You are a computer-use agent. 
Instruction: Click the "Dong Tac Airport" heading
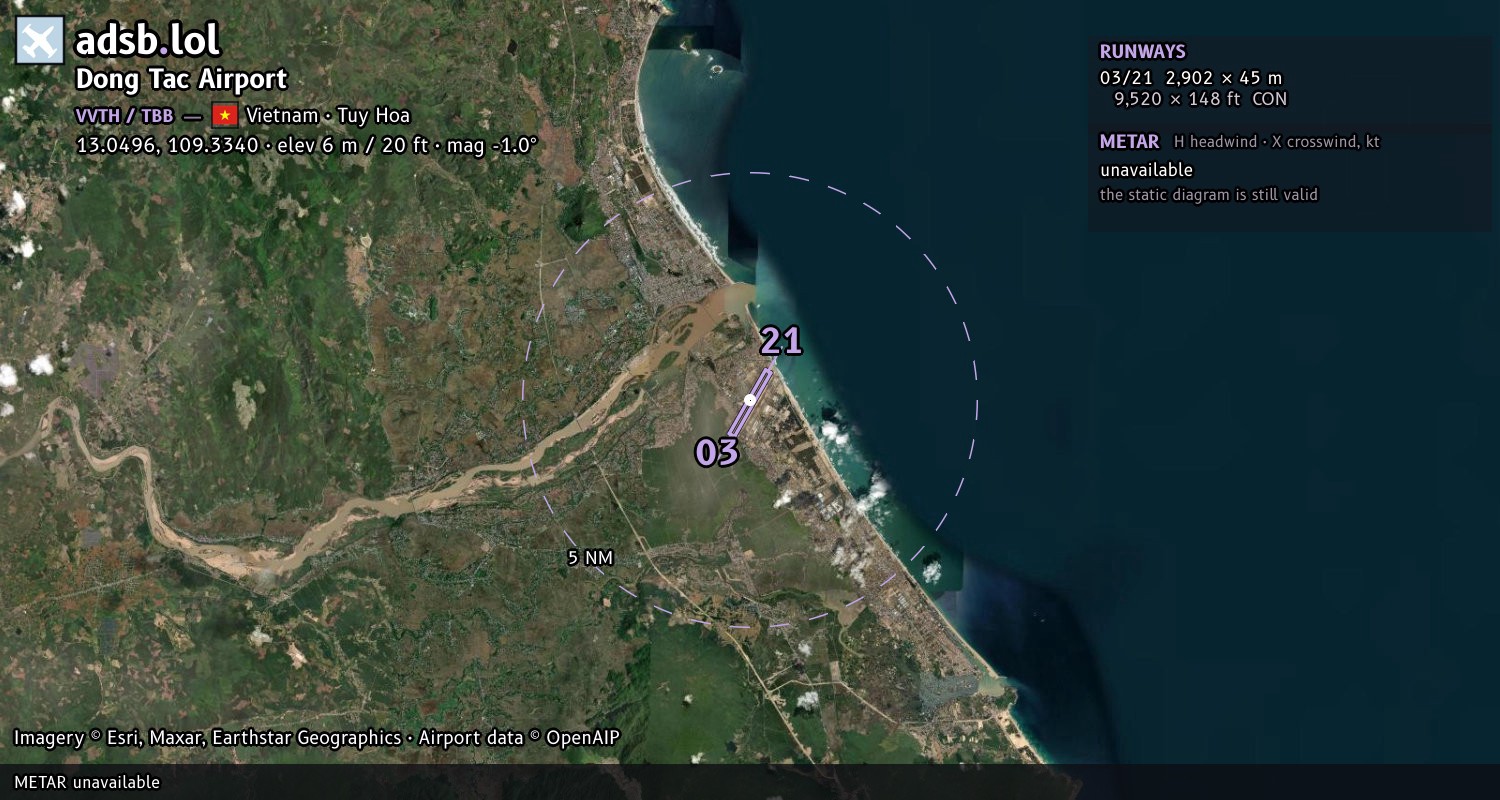point(181,79)
